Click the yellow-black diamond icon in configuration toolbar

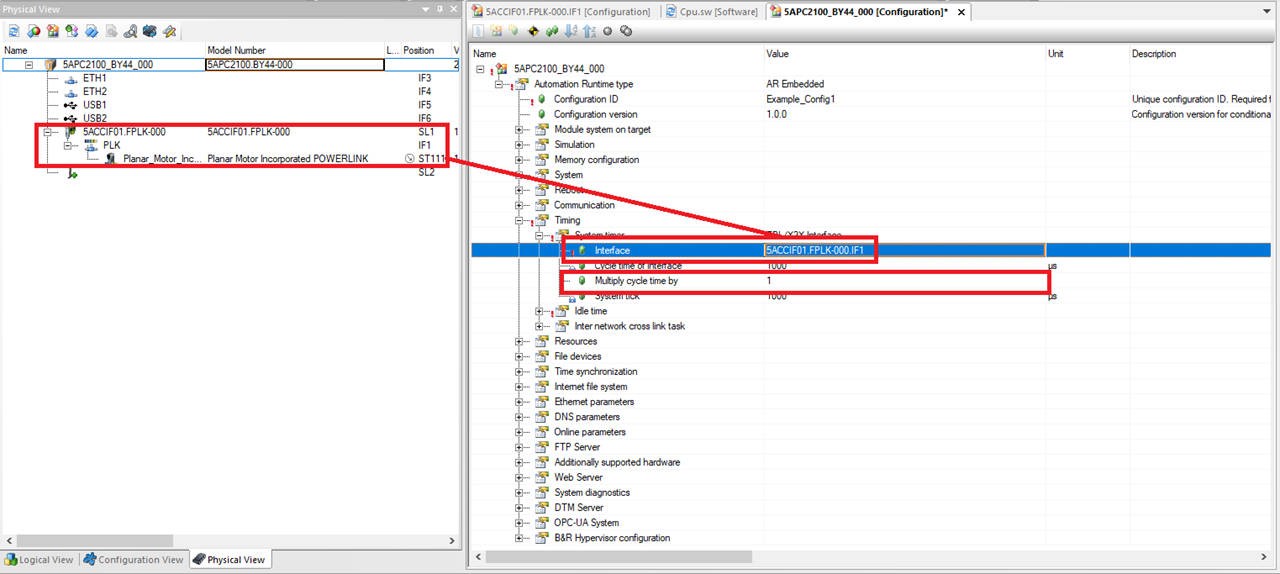(533, 31)
